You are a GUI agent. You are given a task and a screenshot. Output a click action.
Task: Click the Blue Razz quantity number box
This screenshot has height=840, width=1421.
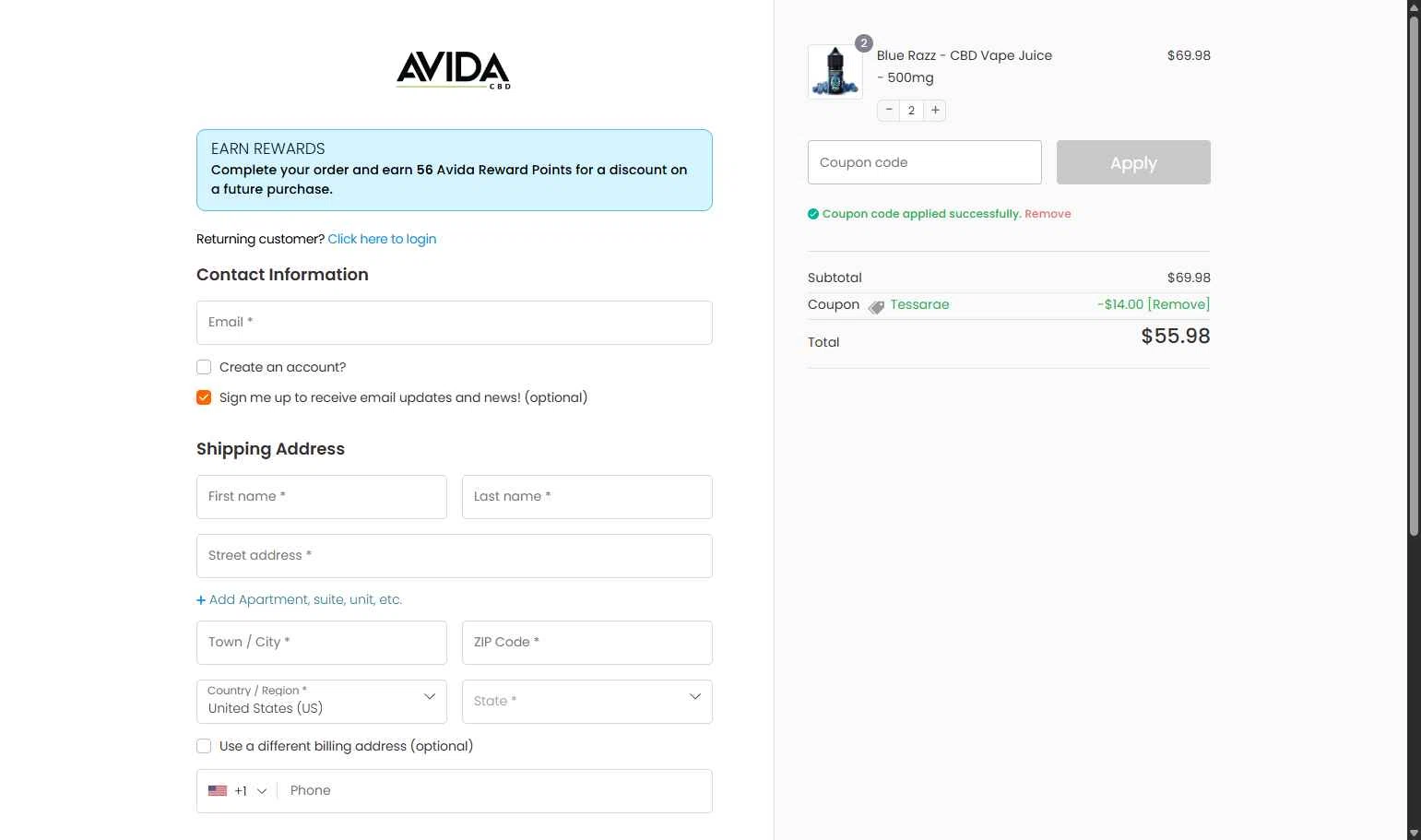click(912, 111)
